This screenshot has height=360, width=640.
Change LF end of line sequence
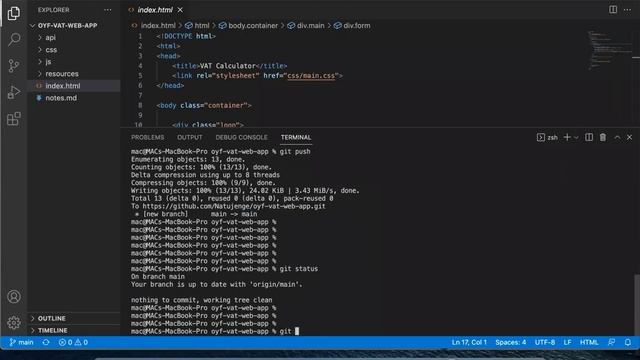click(x=567, y=342)
